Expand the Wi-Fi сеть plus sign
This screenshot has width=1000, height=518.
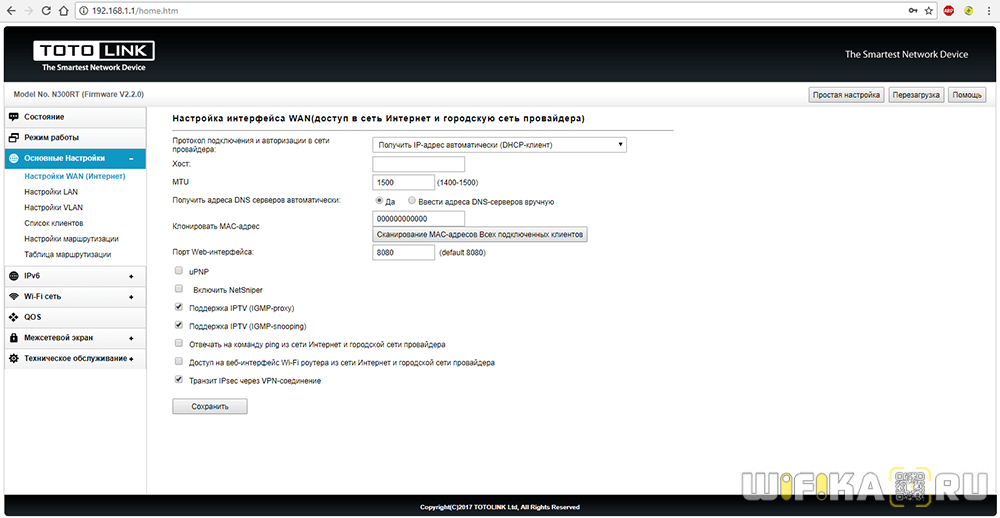tap(131, 297)
